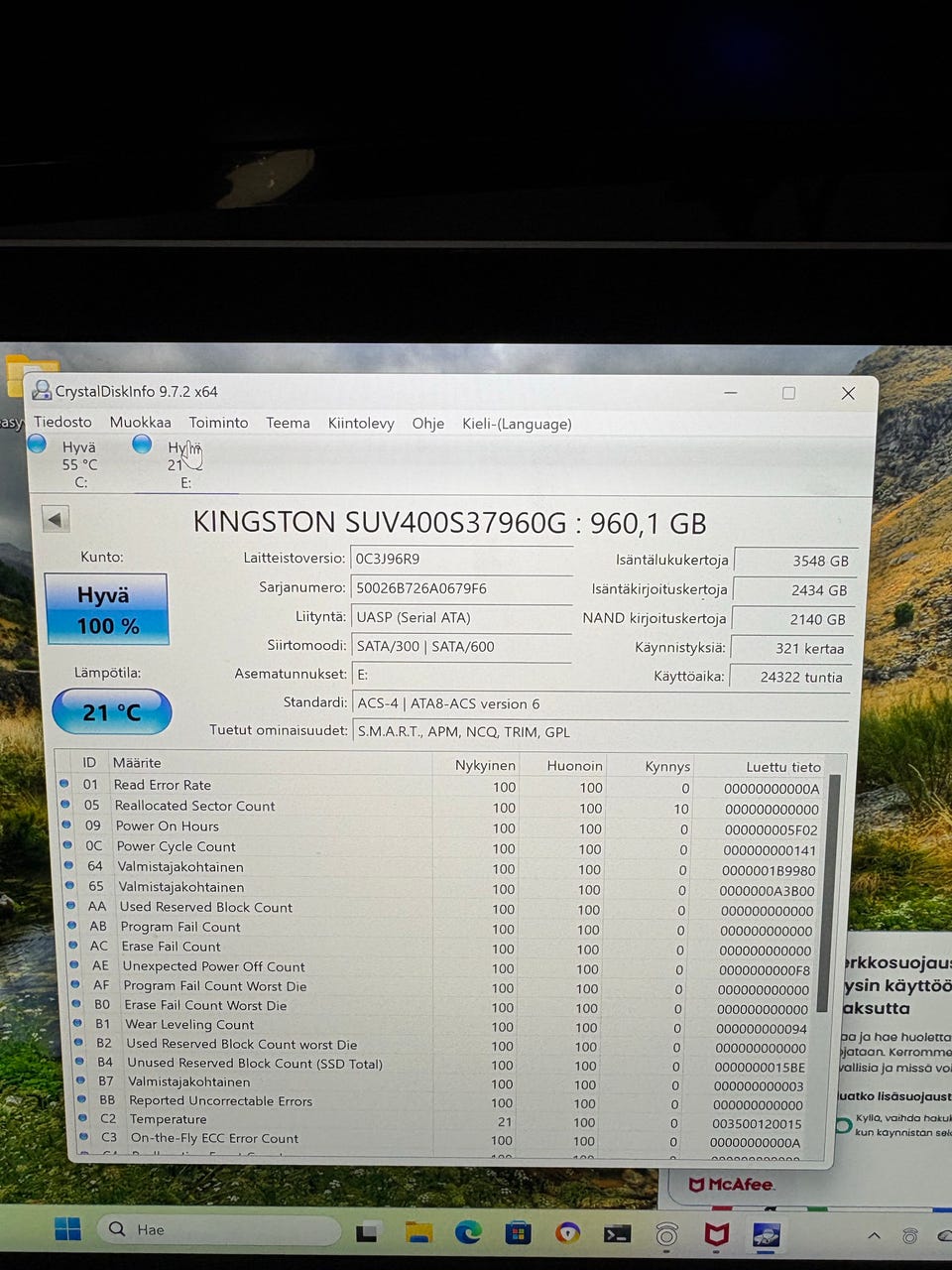This screenshot has height=1270, width=952.
Task: Open Microsoft Store from the taskbar
Action: 518,1233
